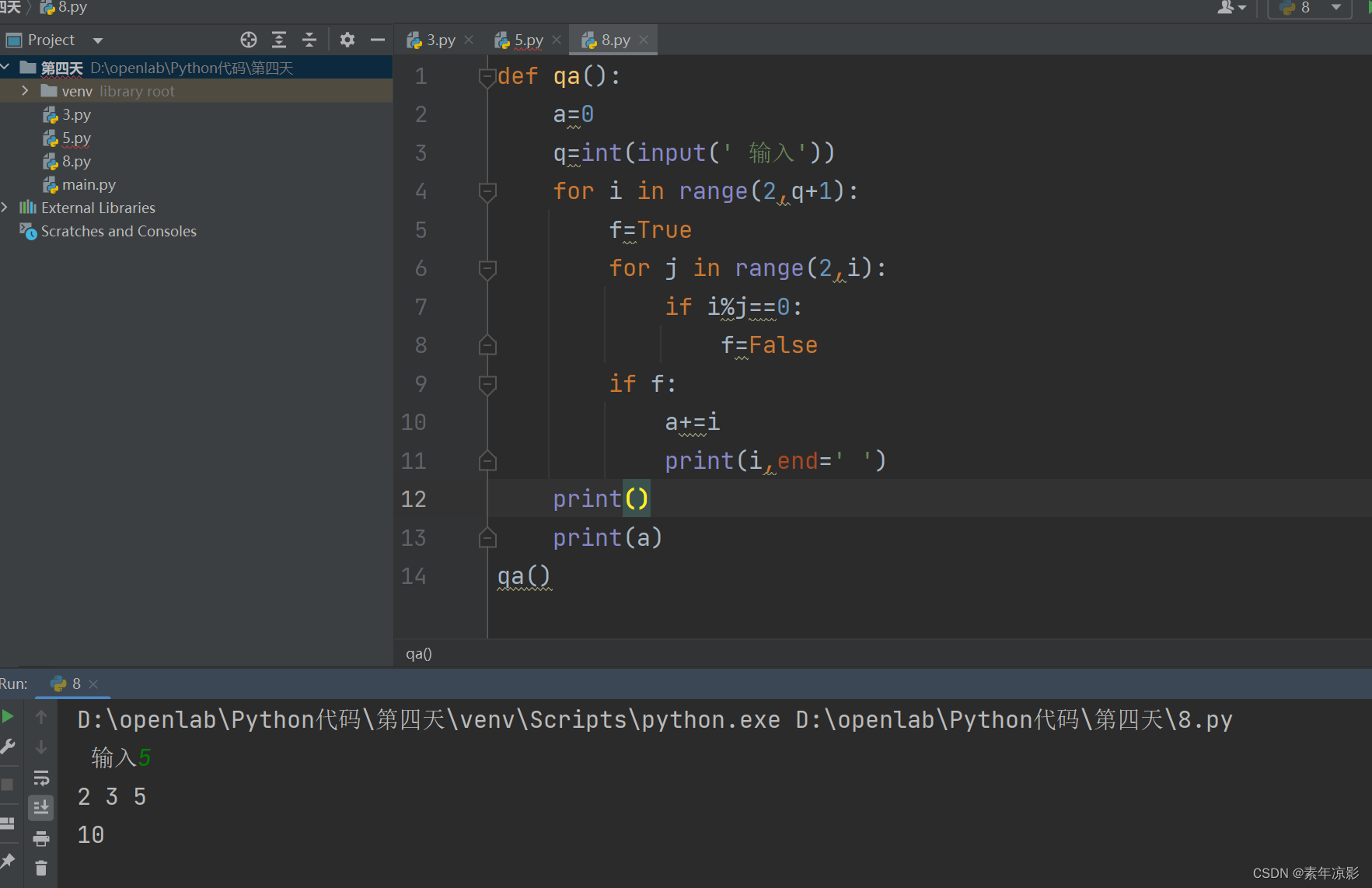
Task: Click the '2 3 5' output line
Action: (112, 797)
